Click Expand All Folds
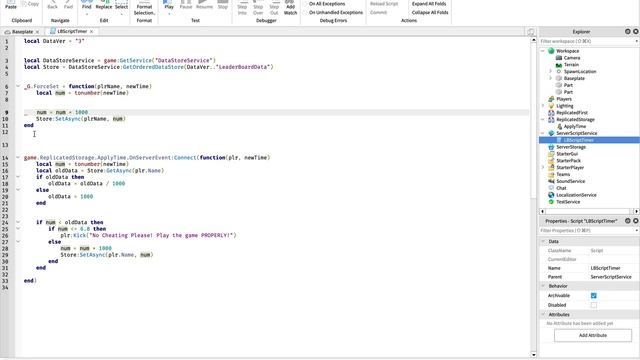640x360 pixels. pyautogui.click(x=429, y=4)
